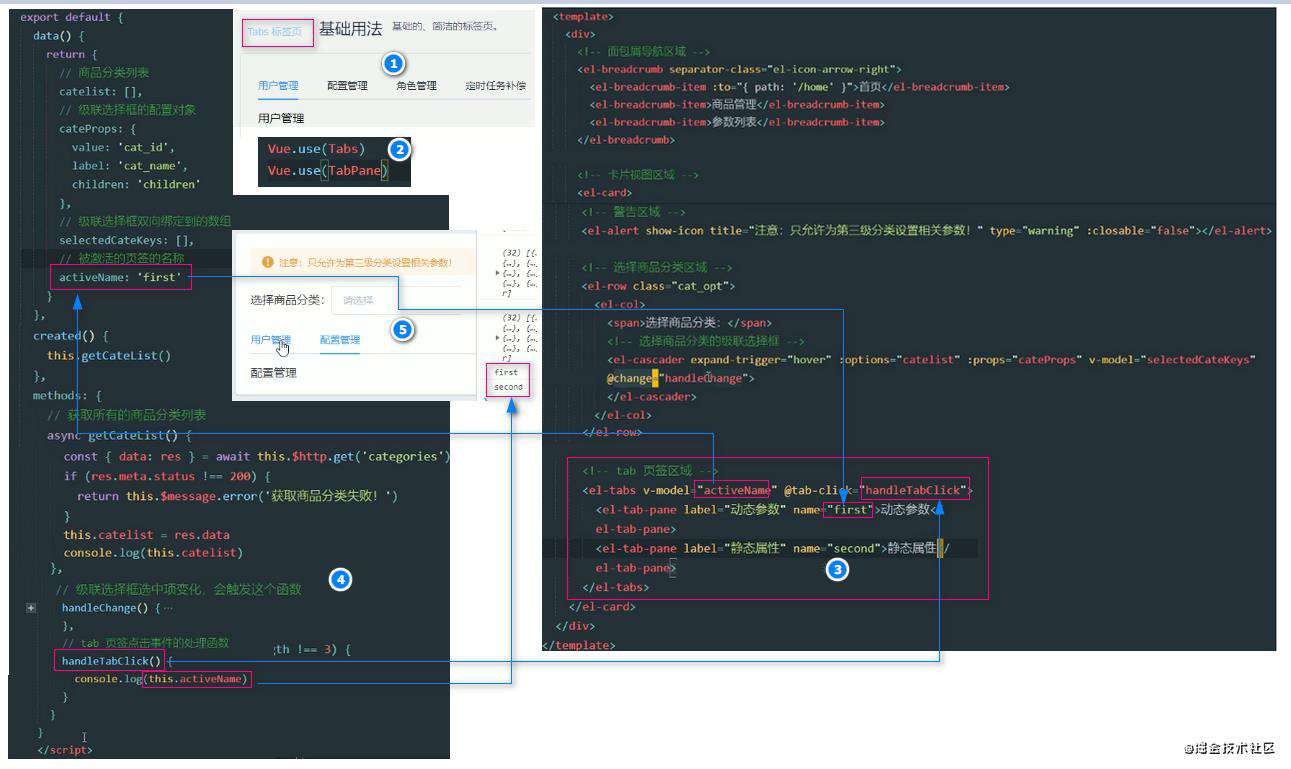Click the label: 'cat_name' line
1291x769 pixels.
point(130,166)
